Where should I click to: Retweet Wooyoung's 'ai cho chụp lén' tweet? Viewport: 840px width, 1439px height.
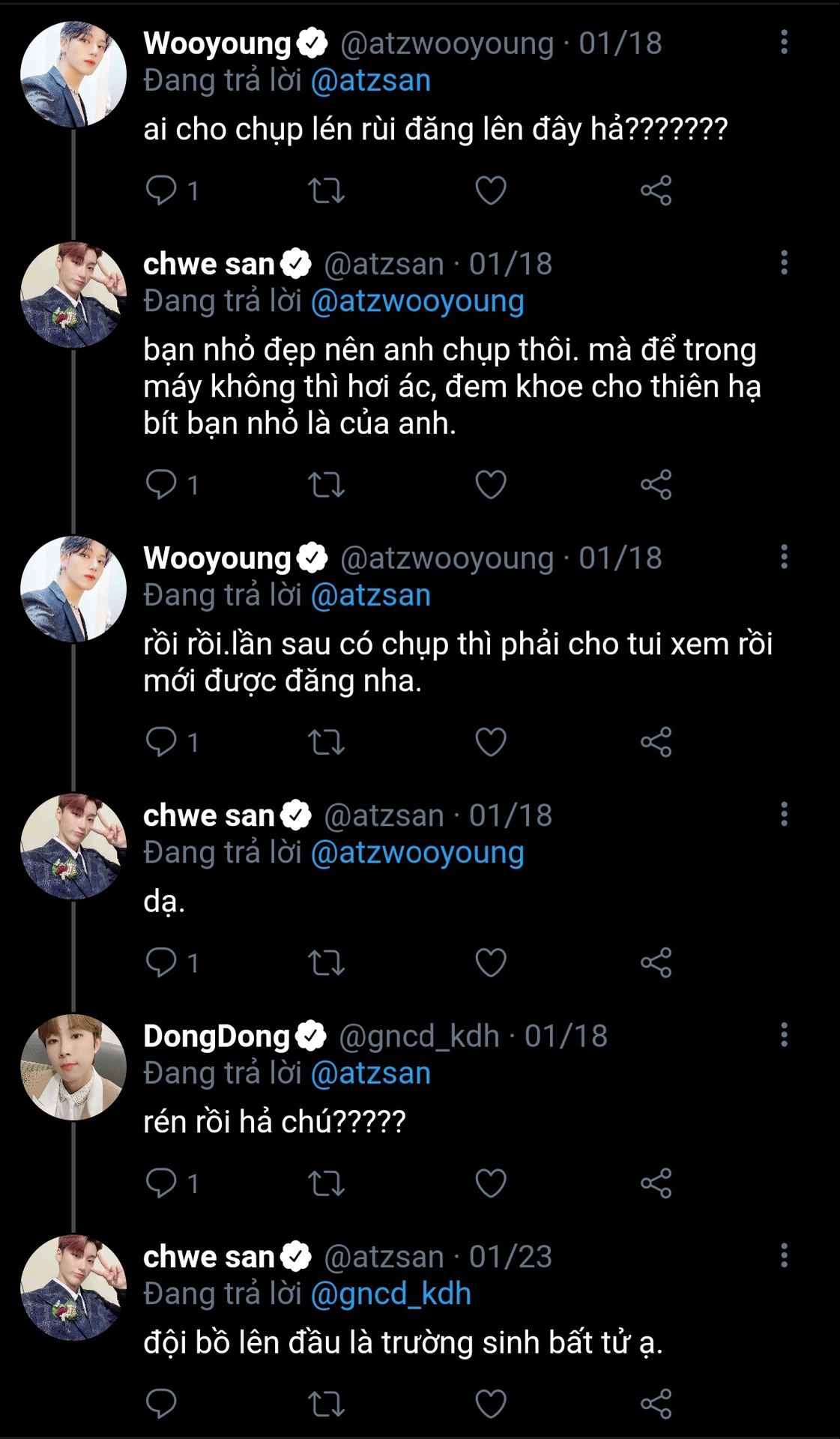[327, 190]
